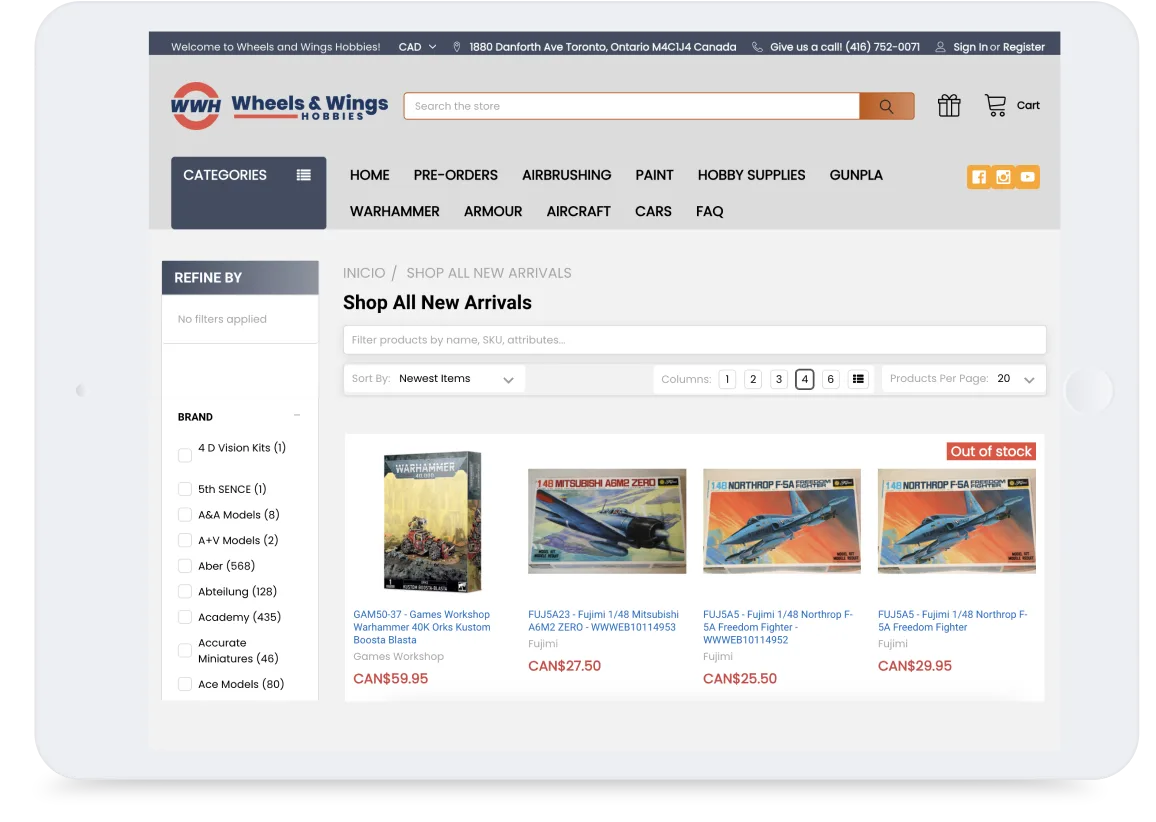Enable the Aber brand filter

click(185, 565)
